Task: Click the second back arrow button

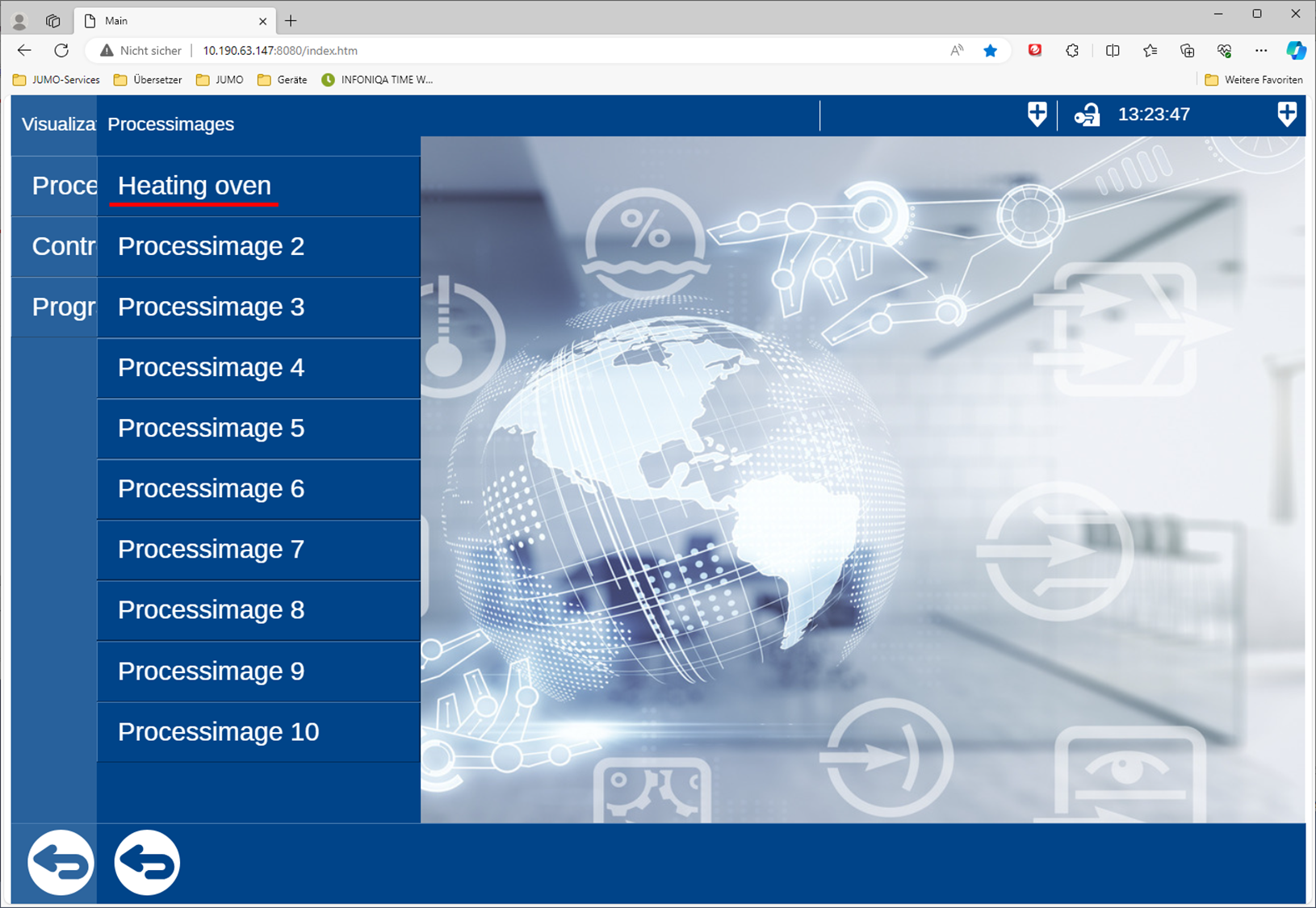Action: (147, 862)
